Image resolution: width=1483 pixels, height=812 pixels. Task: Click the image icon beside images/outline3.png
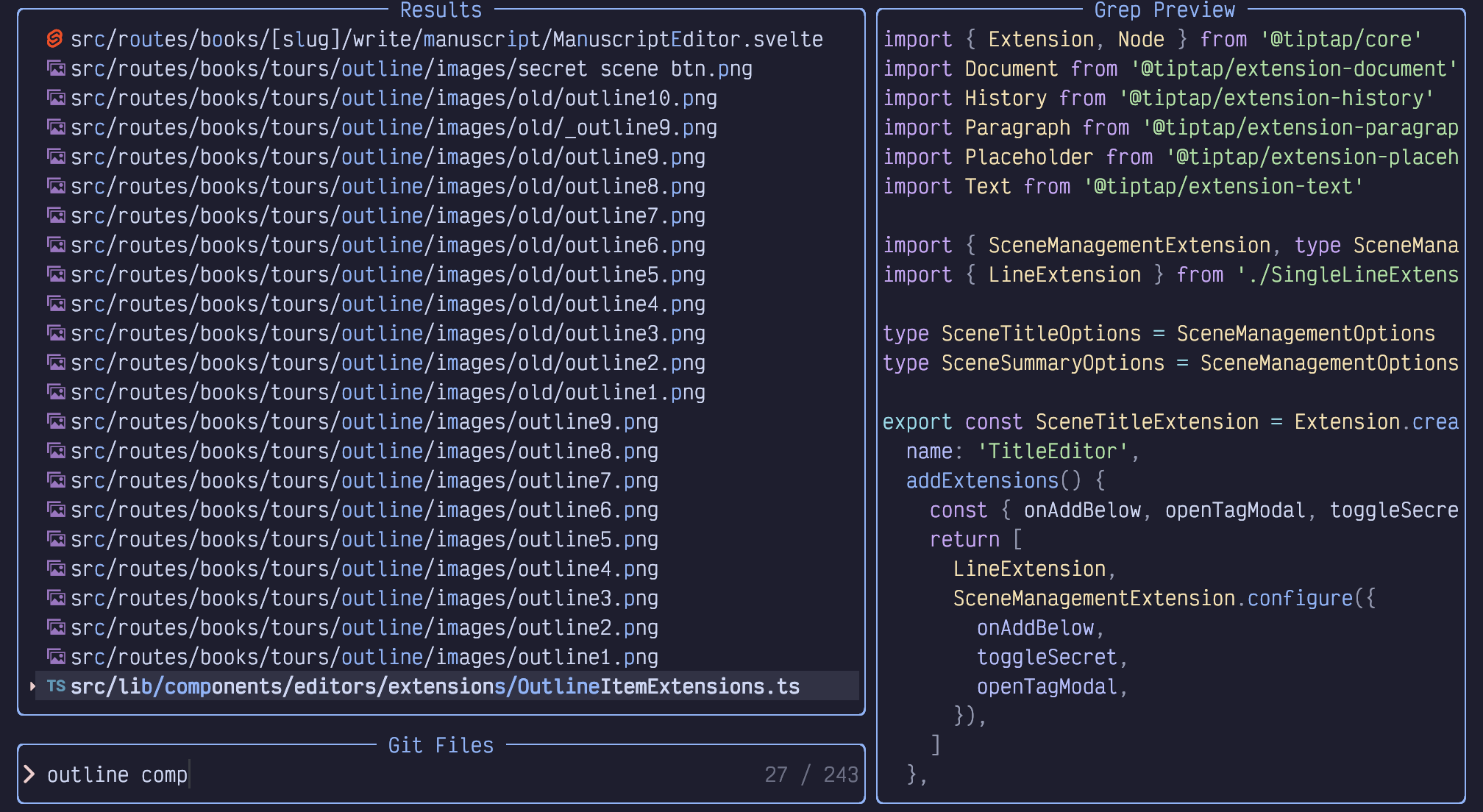click(56, 598)
